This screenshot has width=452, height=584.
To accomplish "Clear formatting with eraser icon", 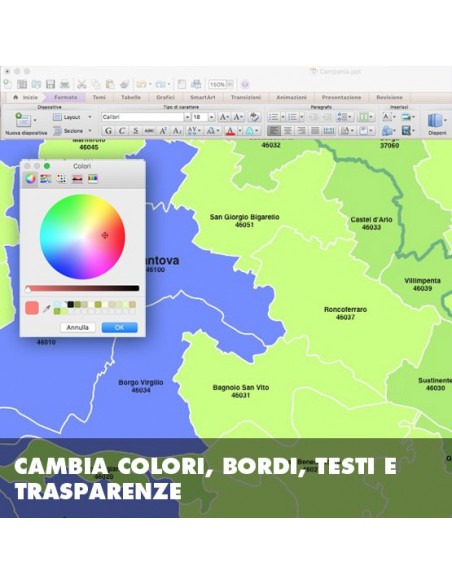I will tap(254, 117).
